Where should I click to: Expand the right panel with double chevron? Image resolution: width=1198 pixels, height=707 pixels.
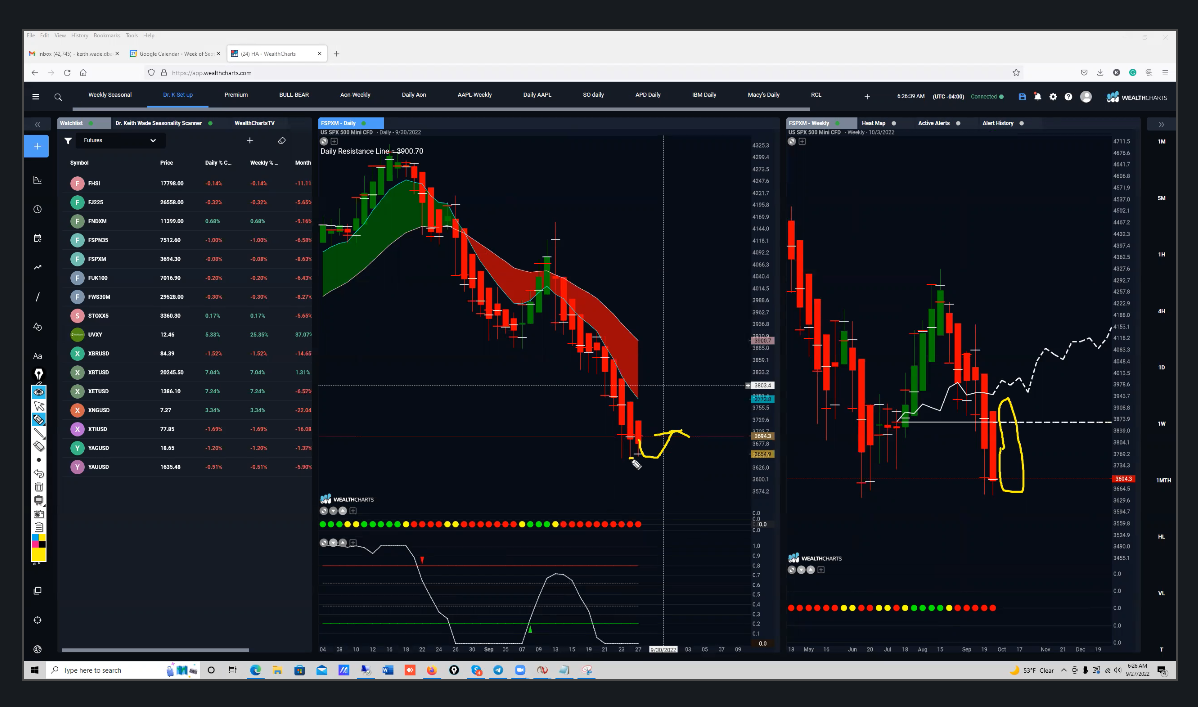point(1161,124)
